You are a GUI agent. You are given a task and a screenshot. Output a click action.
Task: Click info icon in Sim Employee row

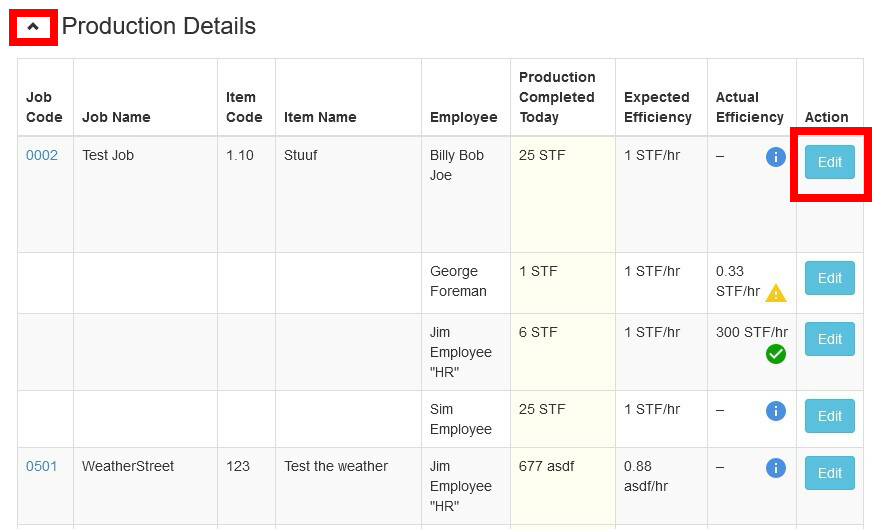(775, 411)
